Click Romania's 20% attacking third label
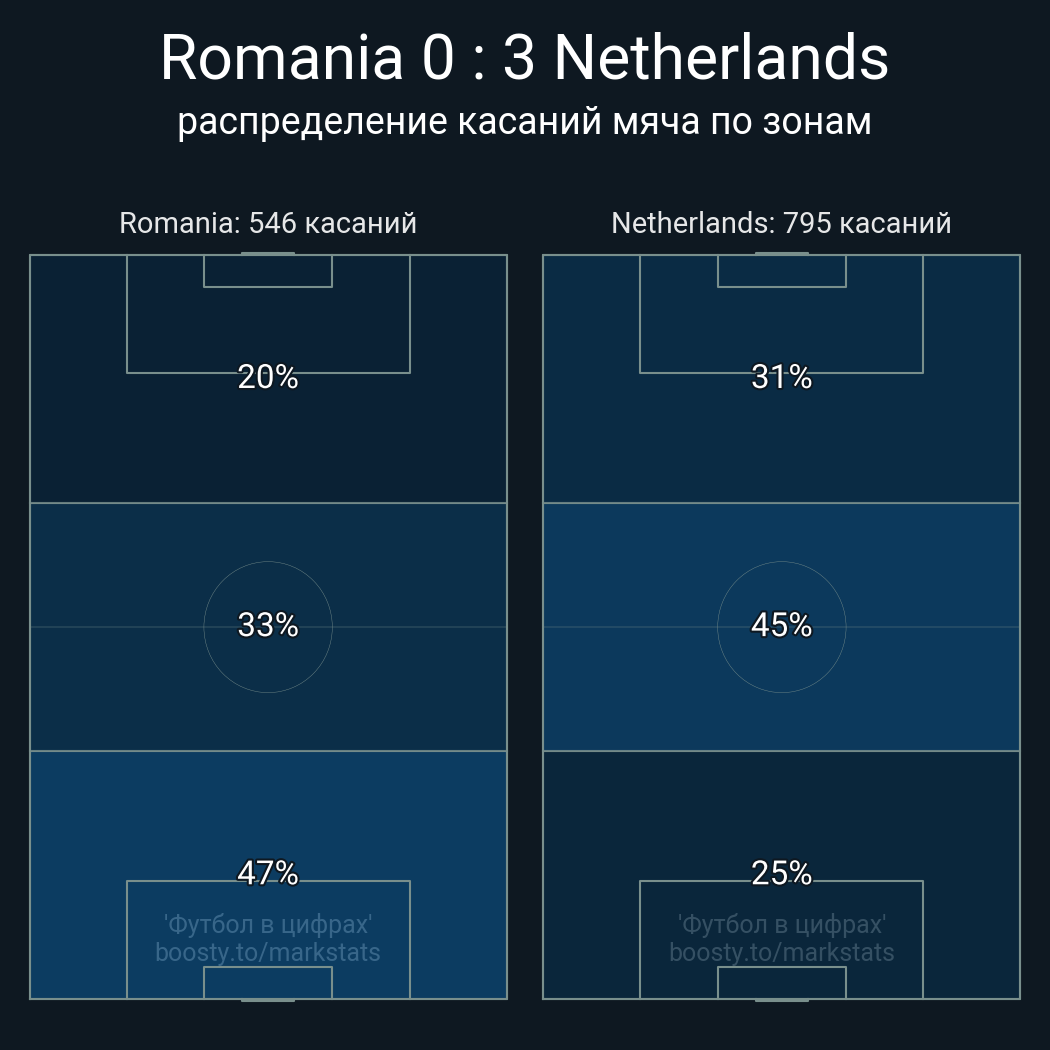The height and width of the screenshot is (1050, 1050). click(x=268, y=377)
